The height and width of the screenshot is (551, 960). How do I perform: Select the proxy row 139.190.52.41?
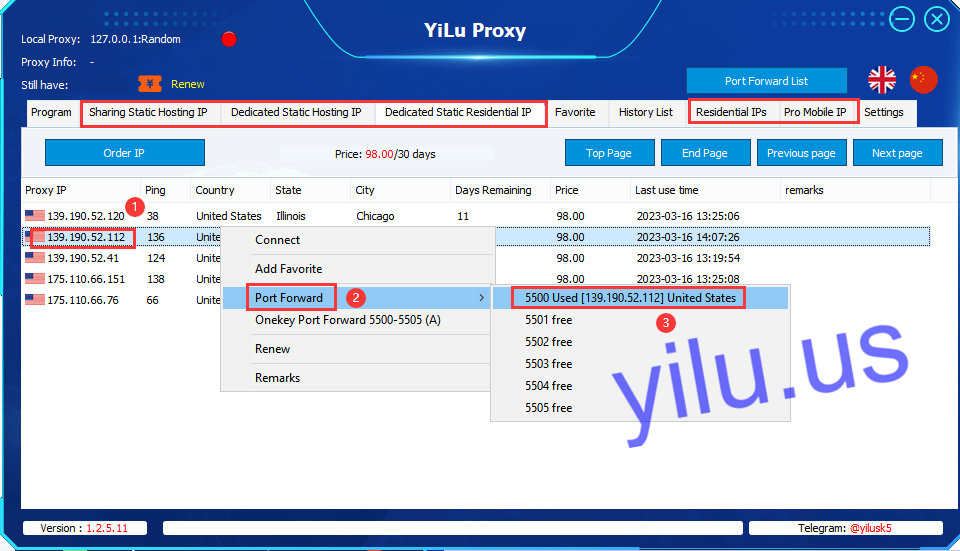[x=476, y=258]
